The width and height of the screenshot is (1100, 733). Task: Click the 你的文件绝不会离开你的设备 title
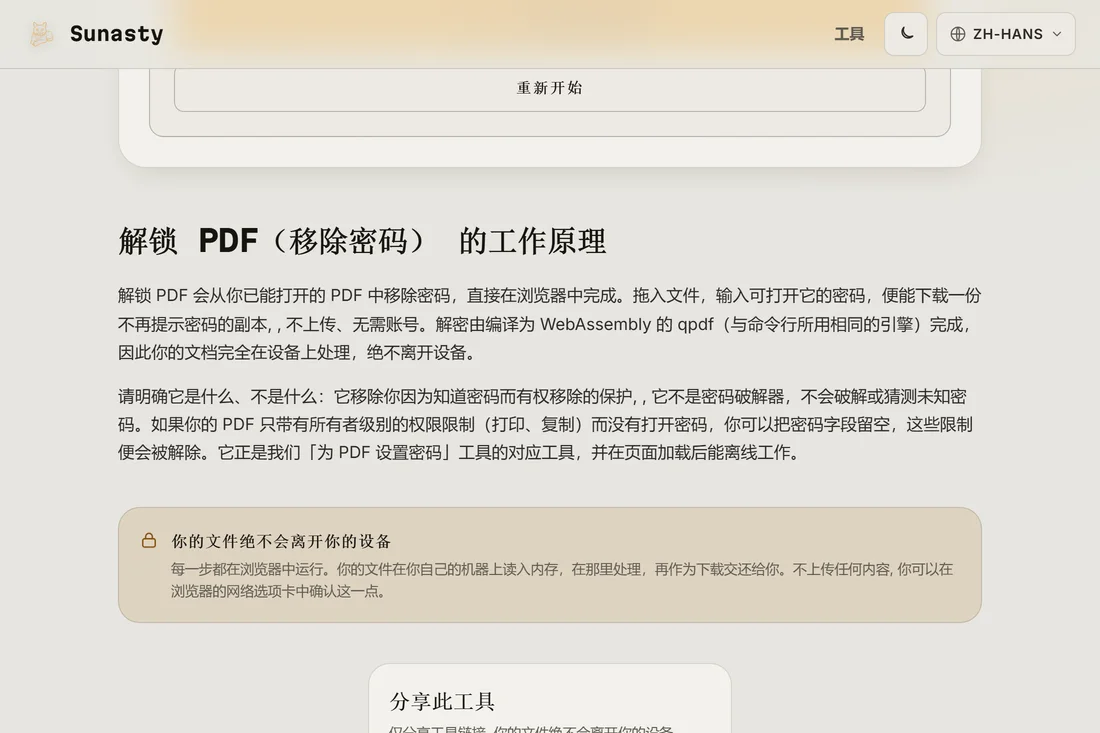pyautogui.click(x=281, y=542)
